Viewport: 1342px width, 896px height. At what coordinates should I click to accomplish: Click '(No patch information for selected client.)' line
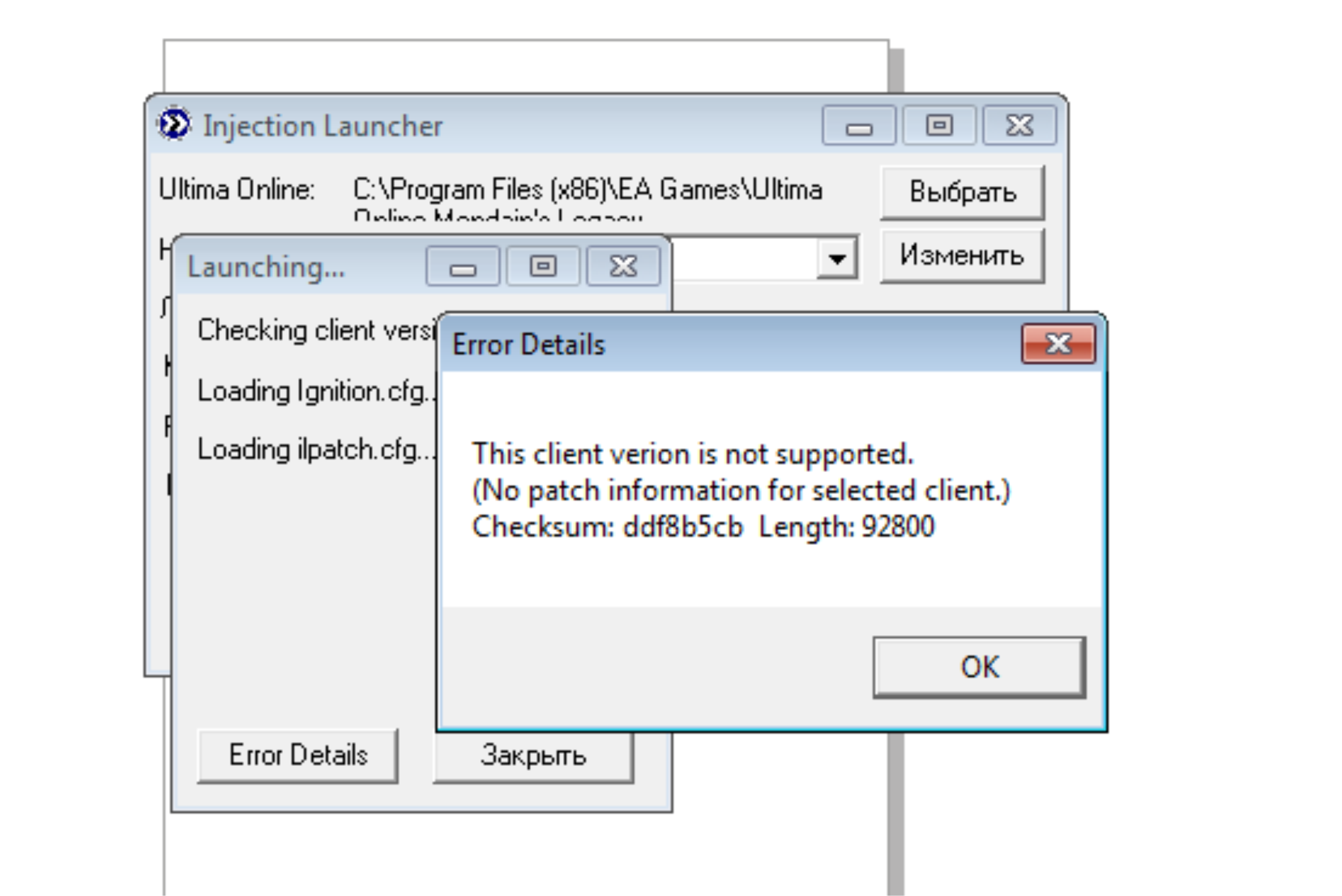pyautogui.click(x=741, y=490)
